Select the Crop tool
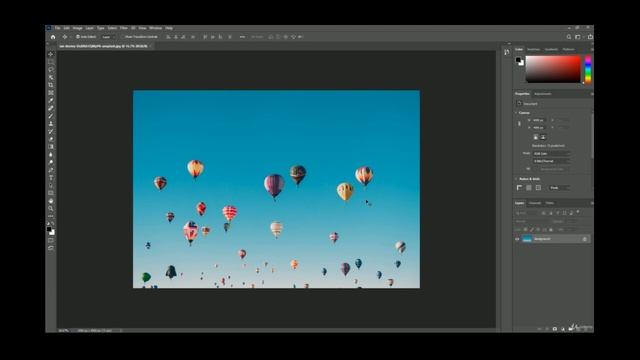 51,85
